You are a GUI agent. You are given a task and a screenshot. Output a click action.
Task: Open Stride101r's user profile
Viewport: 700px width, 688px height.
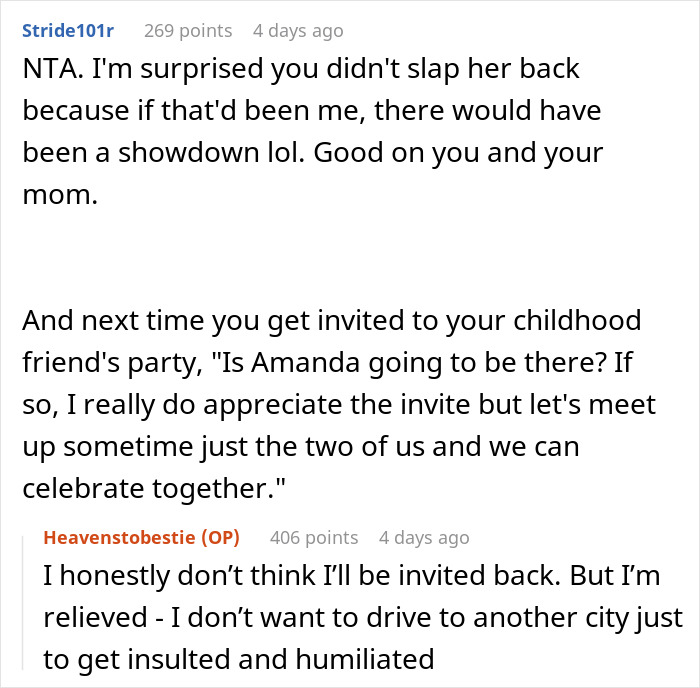coord(68,31)
